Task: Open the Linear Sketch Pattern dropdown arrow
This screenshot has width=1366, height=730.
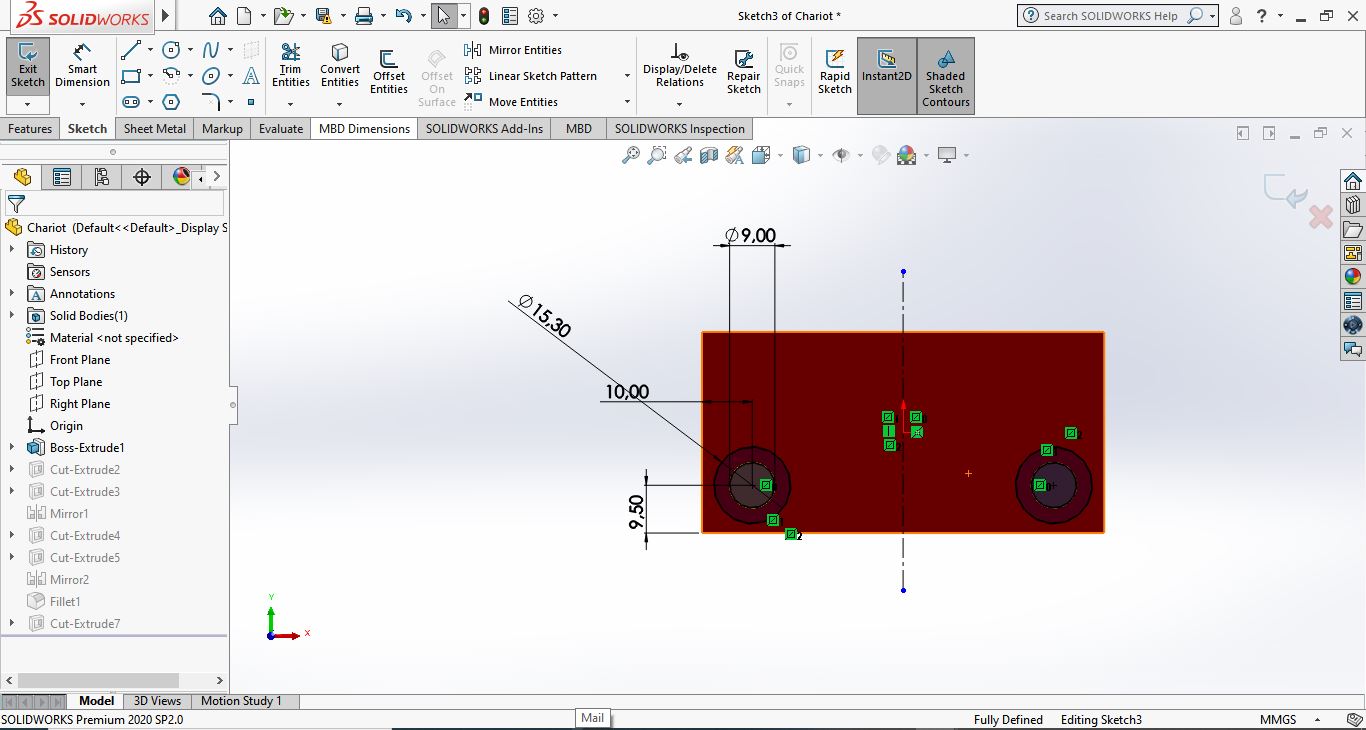Action: 627,76
